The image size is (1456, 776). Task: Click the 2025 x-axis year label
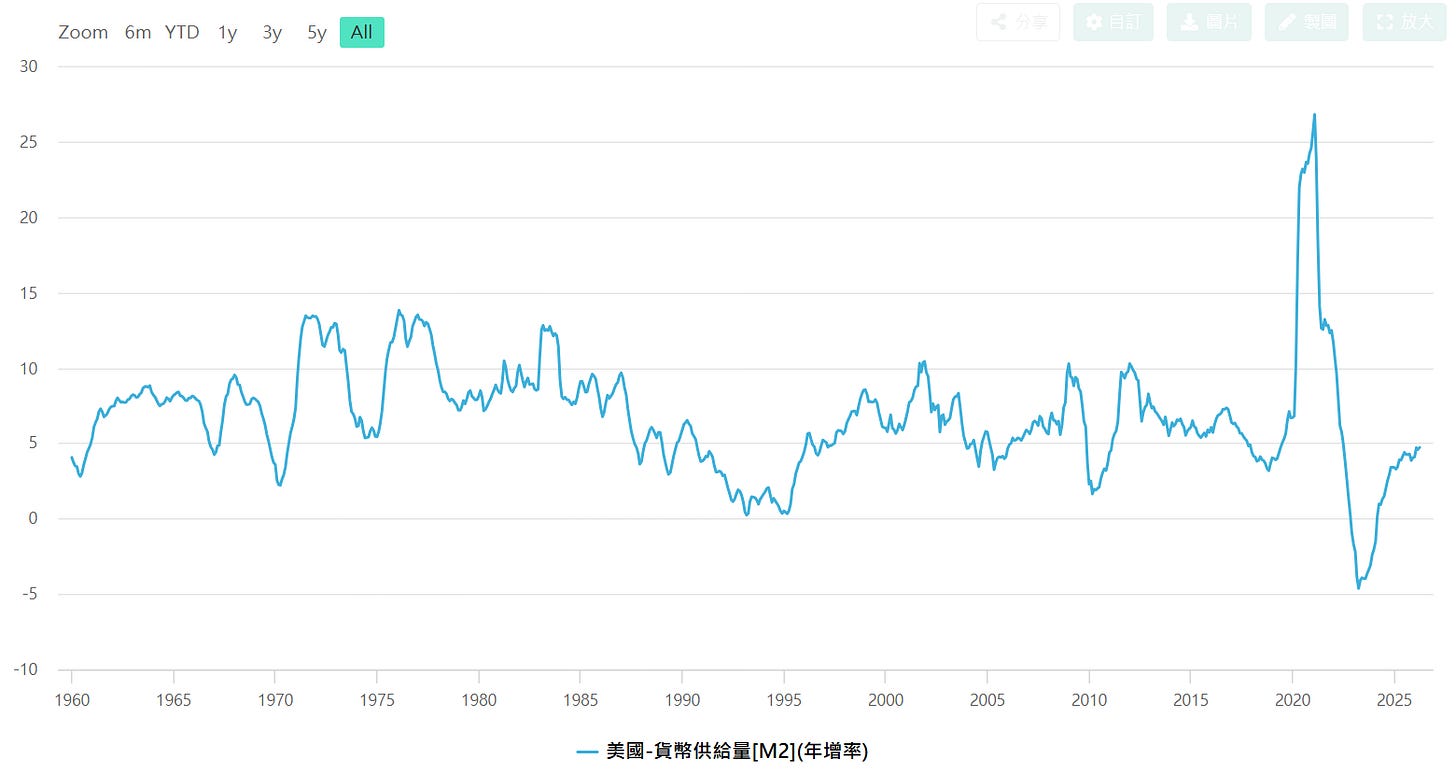(x=1394, y=700)
